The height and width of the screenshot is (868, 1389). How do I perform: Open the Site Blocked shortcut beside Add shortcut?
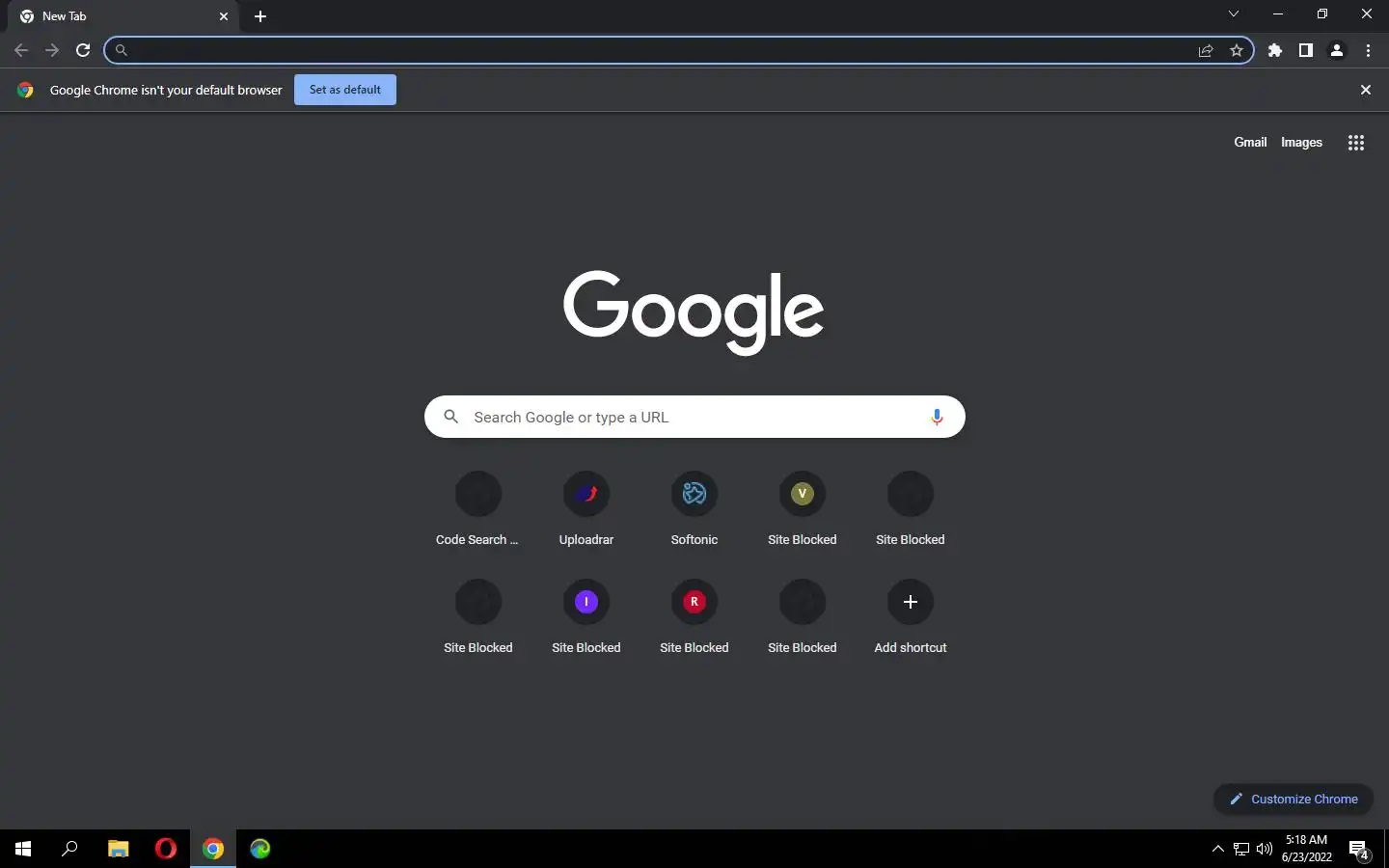point(803,617)
